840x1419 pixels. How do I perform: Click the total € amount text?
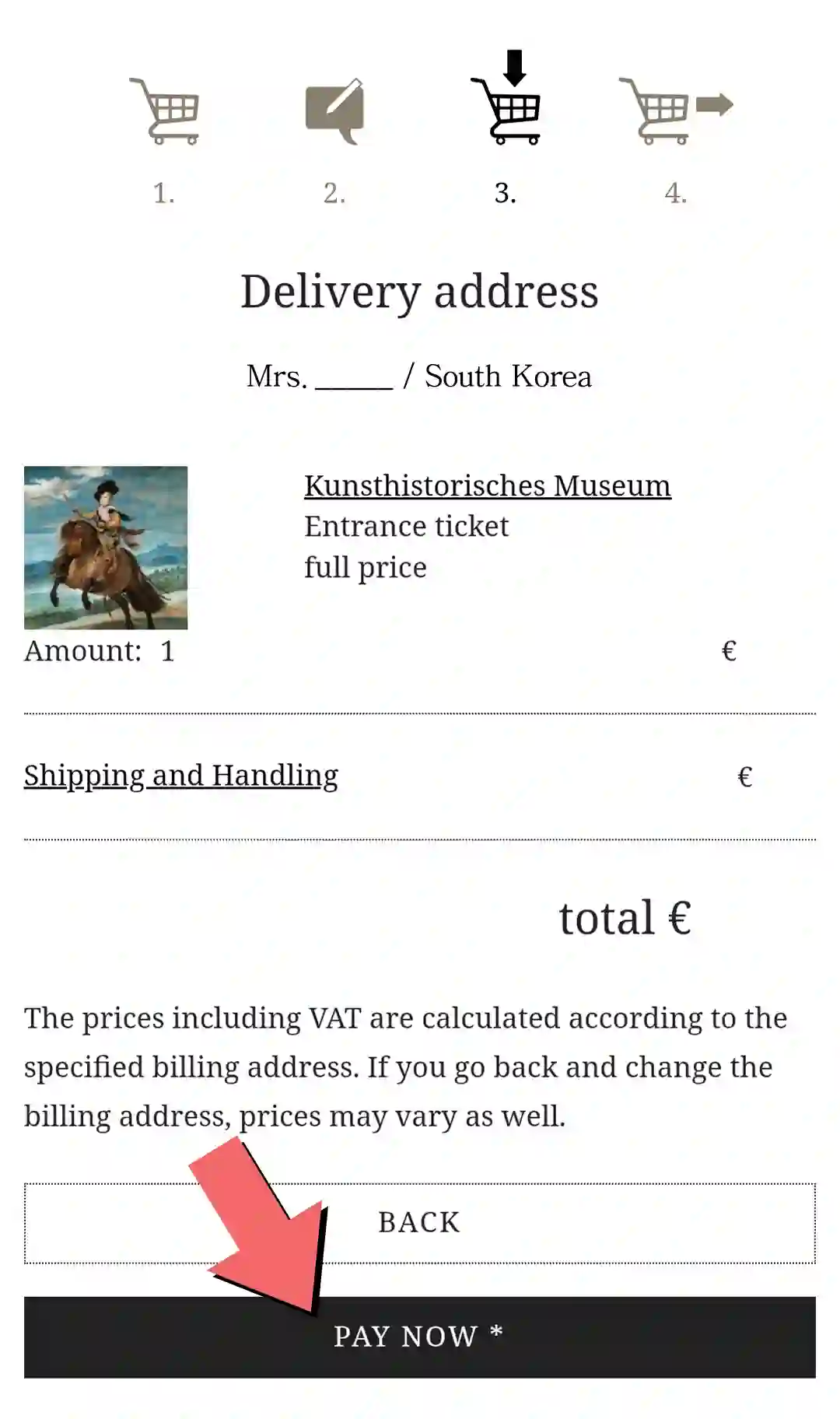625,918
